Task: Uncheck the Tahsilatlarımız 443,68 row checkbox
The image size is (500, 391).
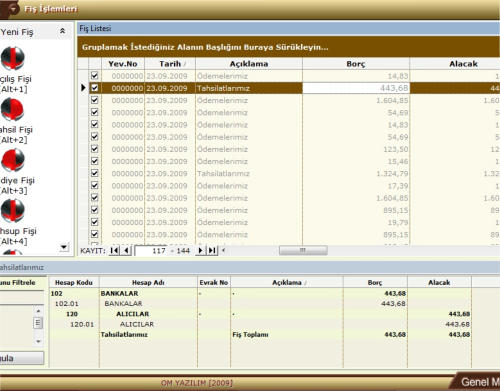Action: 95,88
